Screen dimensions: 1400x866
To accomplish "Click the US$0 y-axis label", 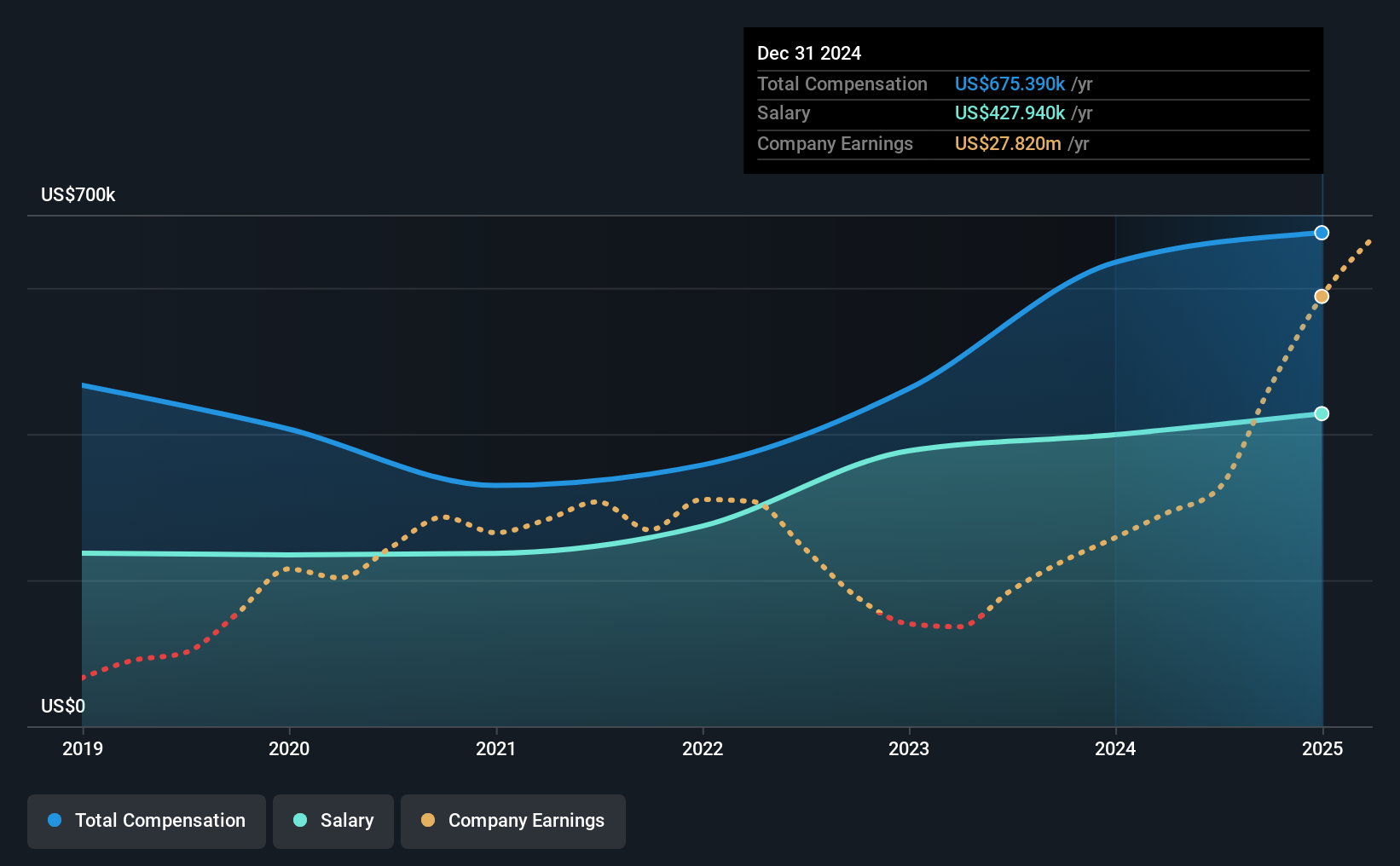I will tap(63, 706).
